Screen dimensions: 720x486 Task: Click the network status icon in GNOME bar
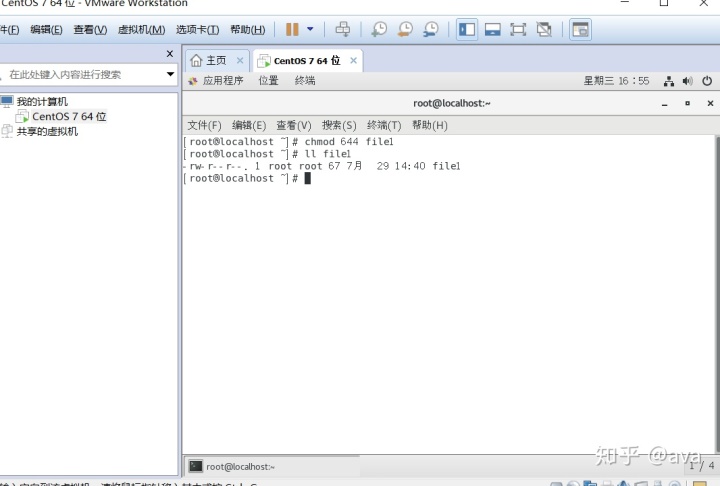tap(669, 81)
